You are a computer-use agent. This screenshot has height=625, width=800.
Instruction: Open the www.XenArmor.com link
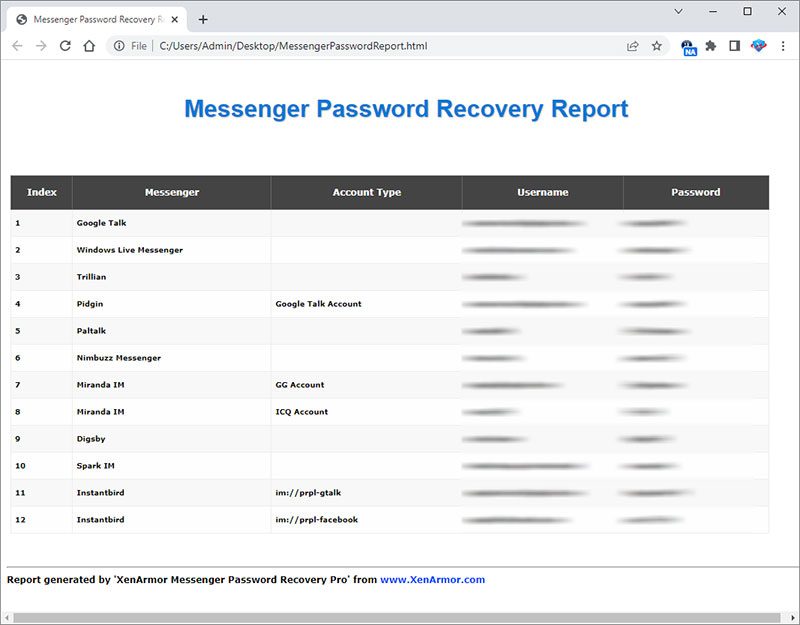pos(433,580)
